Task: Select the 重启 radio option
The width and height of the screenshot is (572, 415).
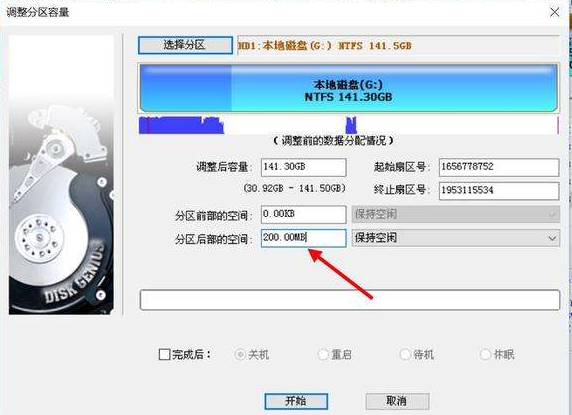Action: (323, 354)
